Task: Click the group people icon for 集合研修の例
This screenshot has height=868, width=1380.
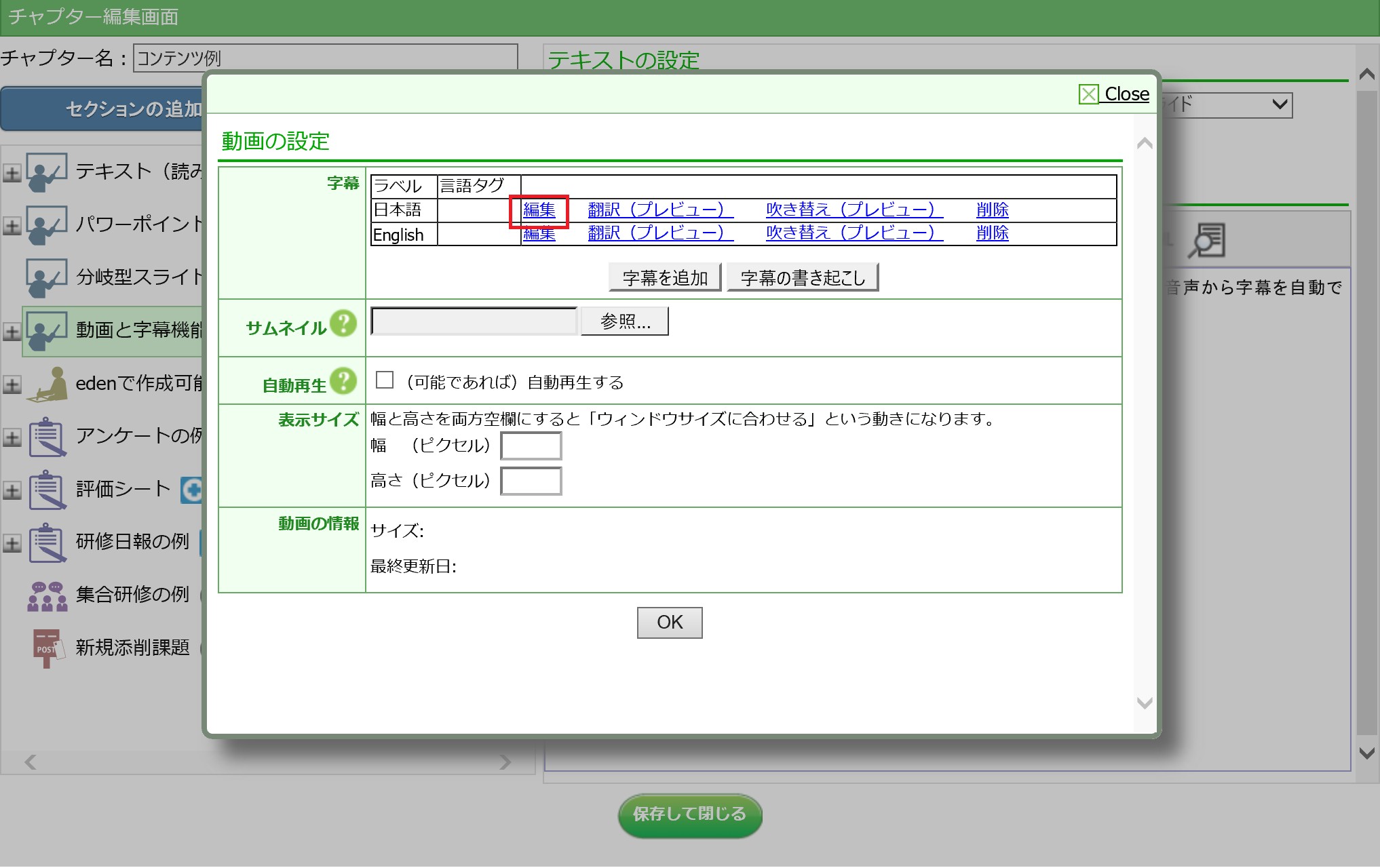Action: 46,595
